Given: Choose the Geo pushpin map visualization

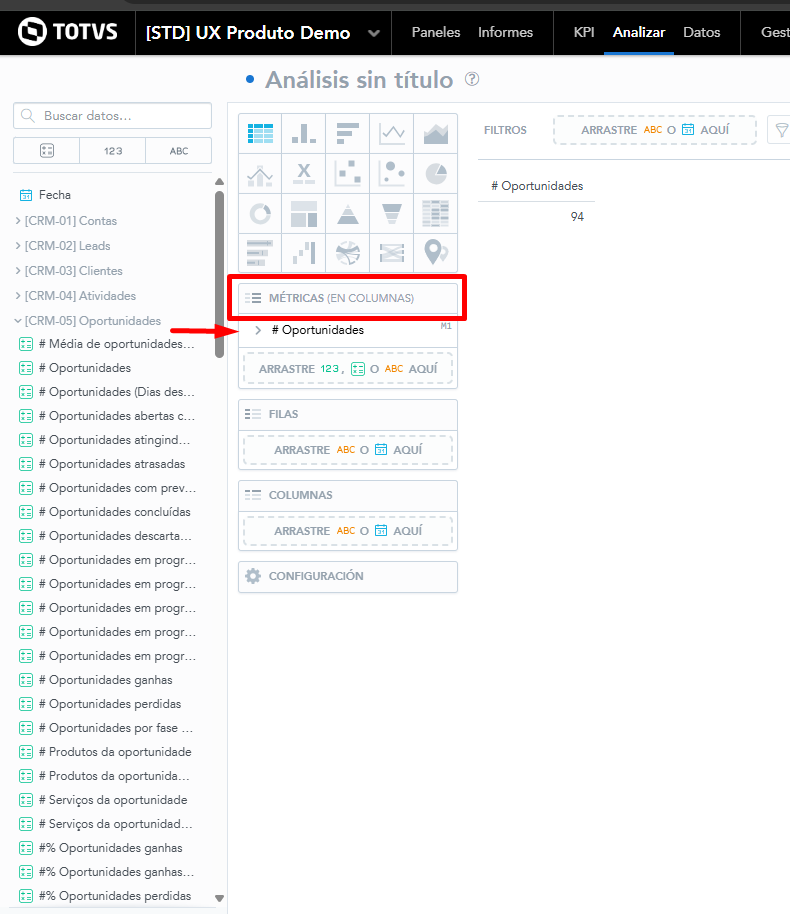Looking at the screenshot, I should click(x=436, y=253).
